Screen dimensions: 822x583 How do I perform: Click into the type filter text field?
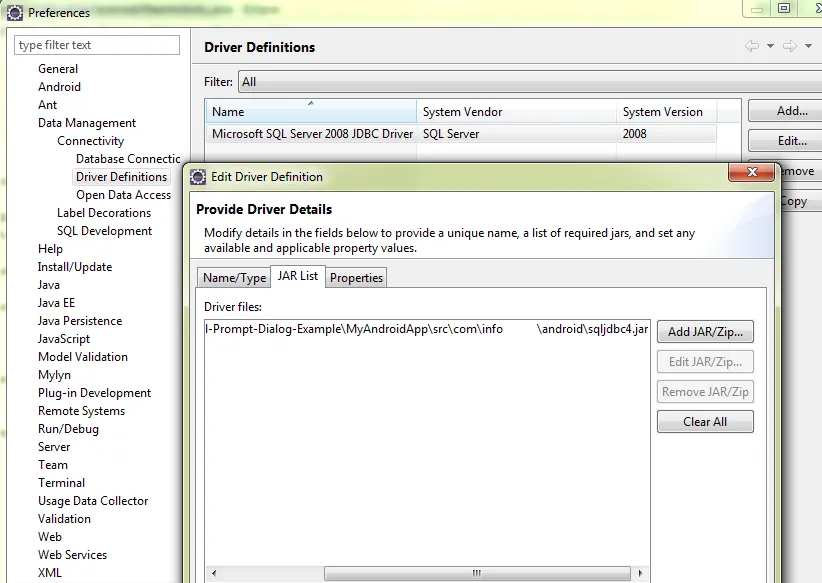pos(97,45)
